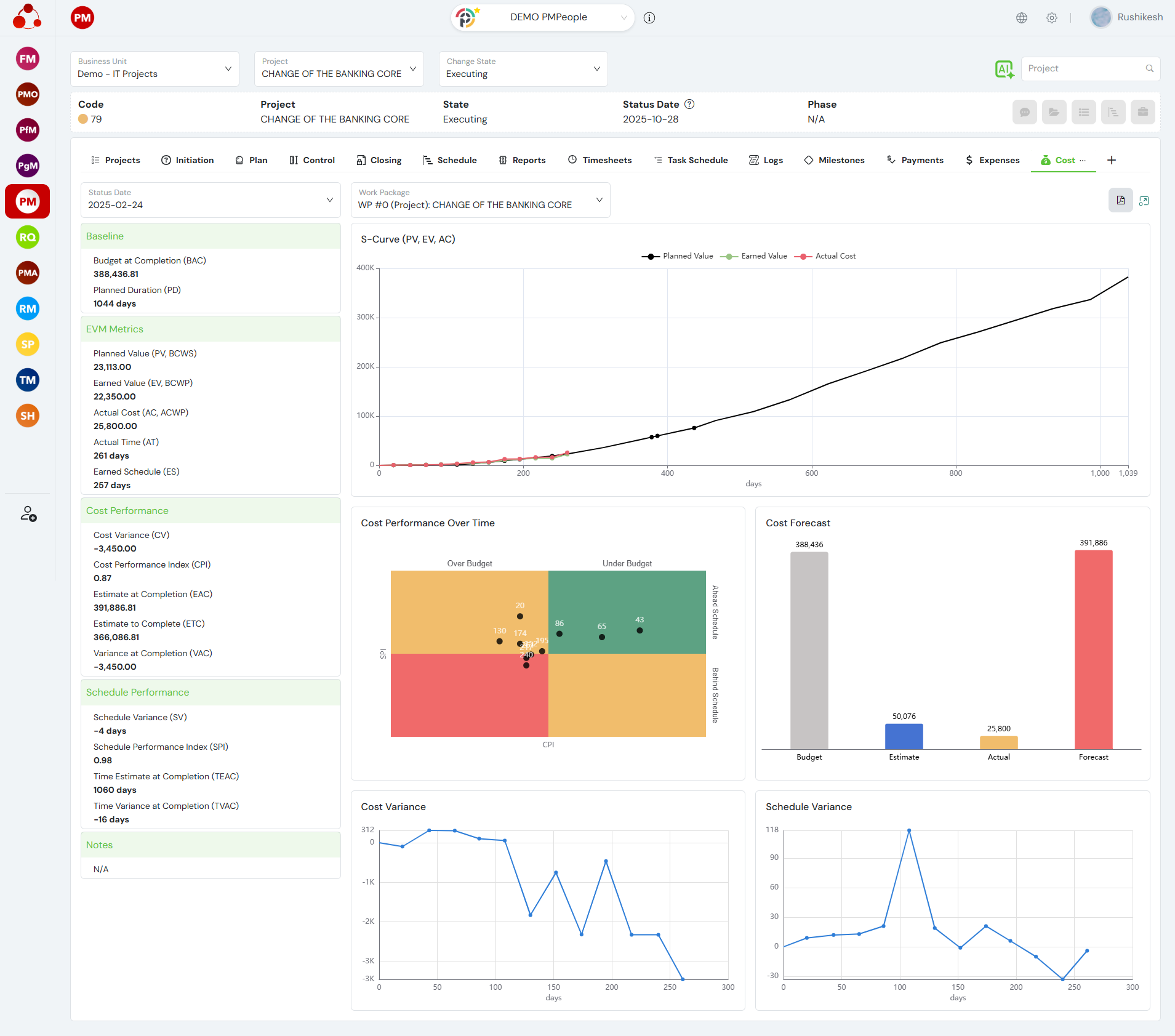The image size is (1175, 1036).
Task: Export cost report as PDF
Action: click(1120, 201)
